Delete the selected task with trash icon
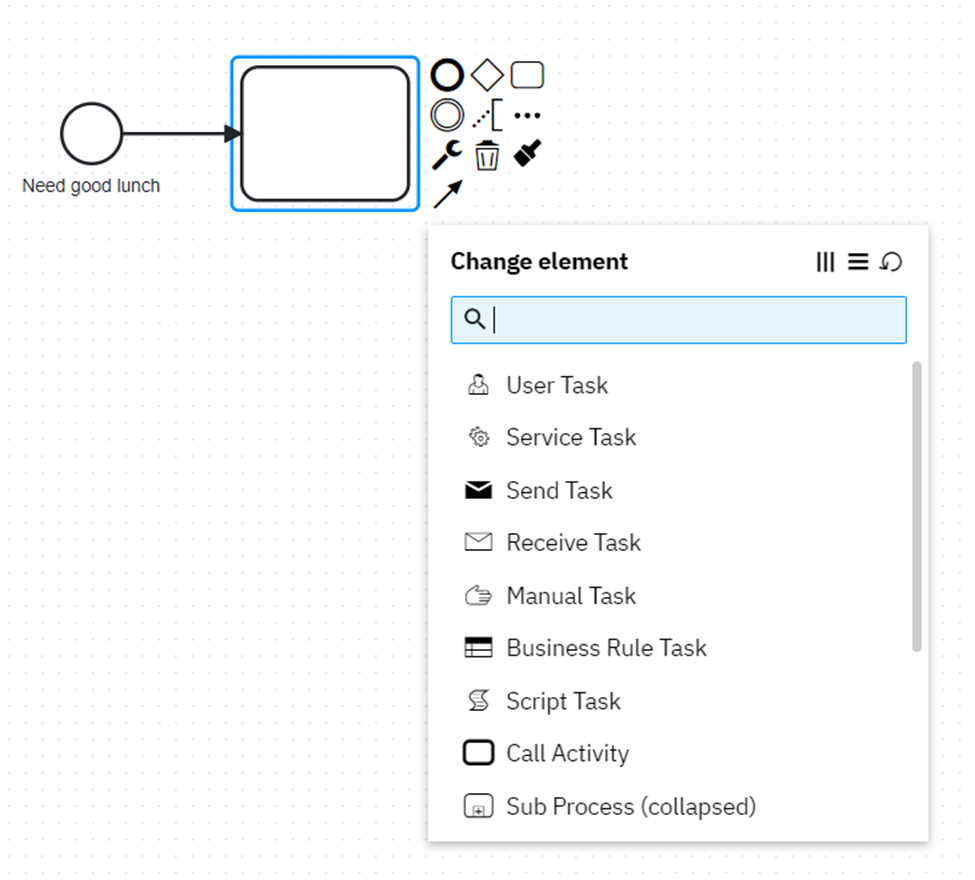This screenshot has height=880, width=975. click(487, 155)
